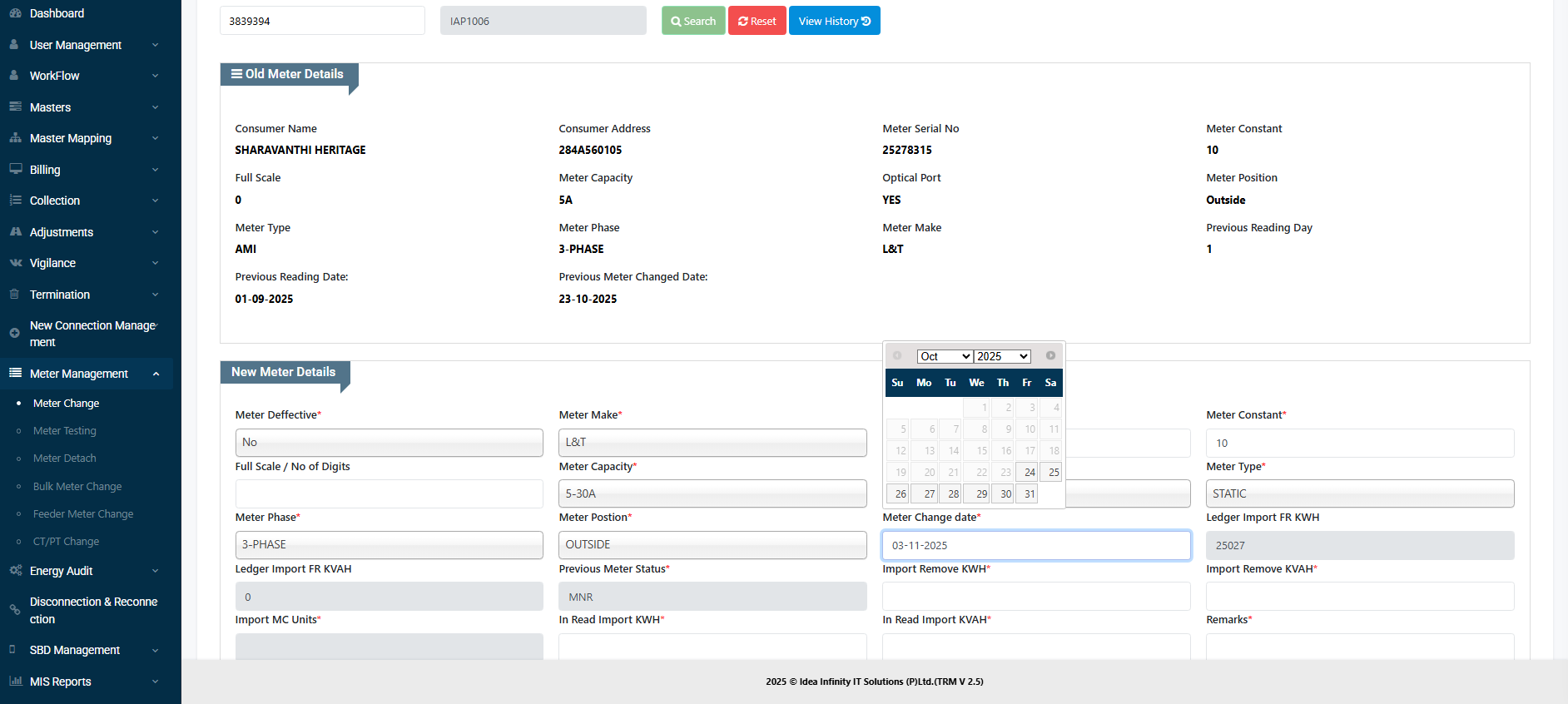Go to next month in calendar
The height and width of the screenshot is (704, 1568).
click(x=1050, y=355)
